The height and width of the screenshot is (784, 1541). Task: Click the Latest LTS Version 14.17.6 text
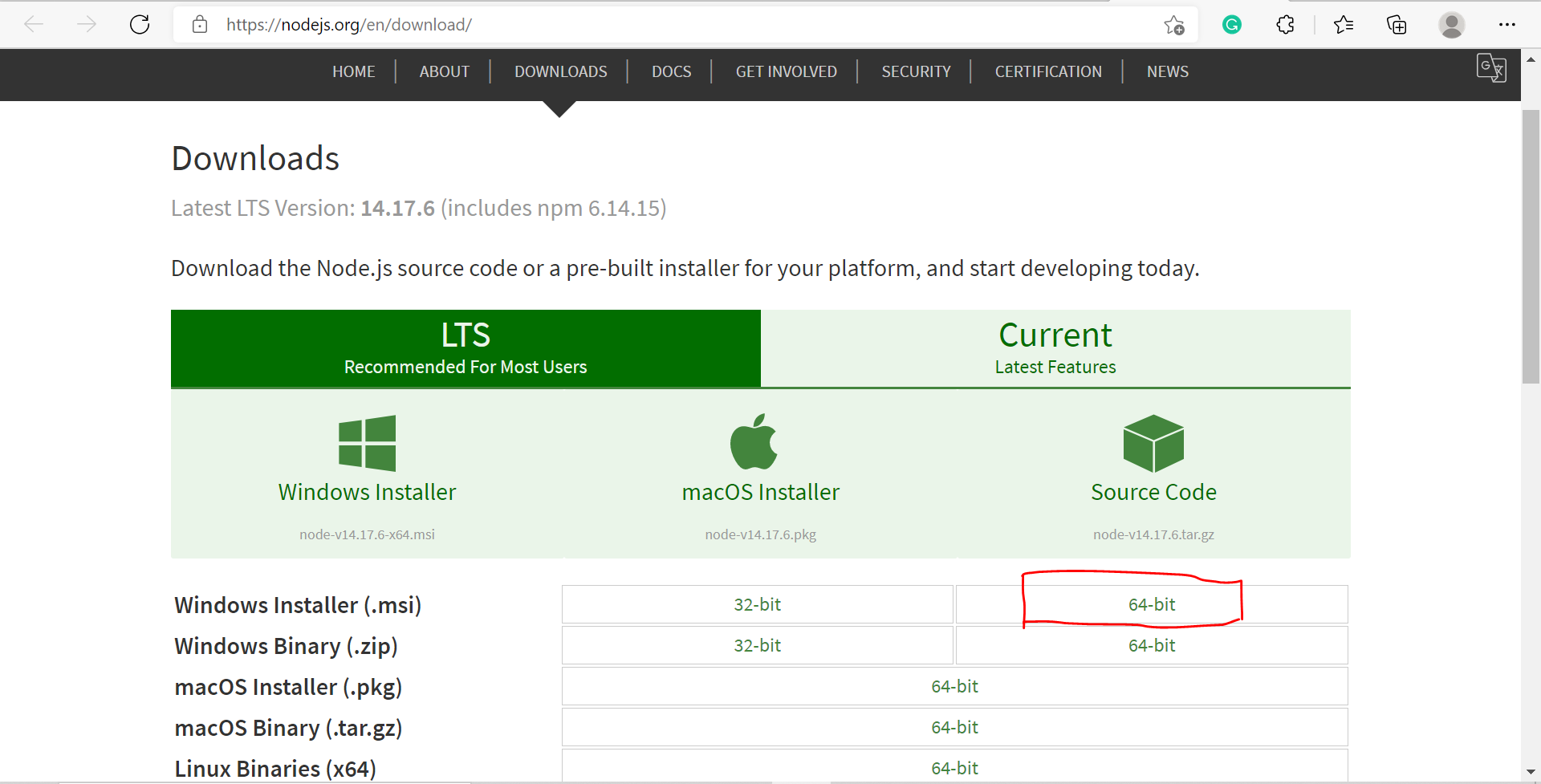click(x=419, y=208)
